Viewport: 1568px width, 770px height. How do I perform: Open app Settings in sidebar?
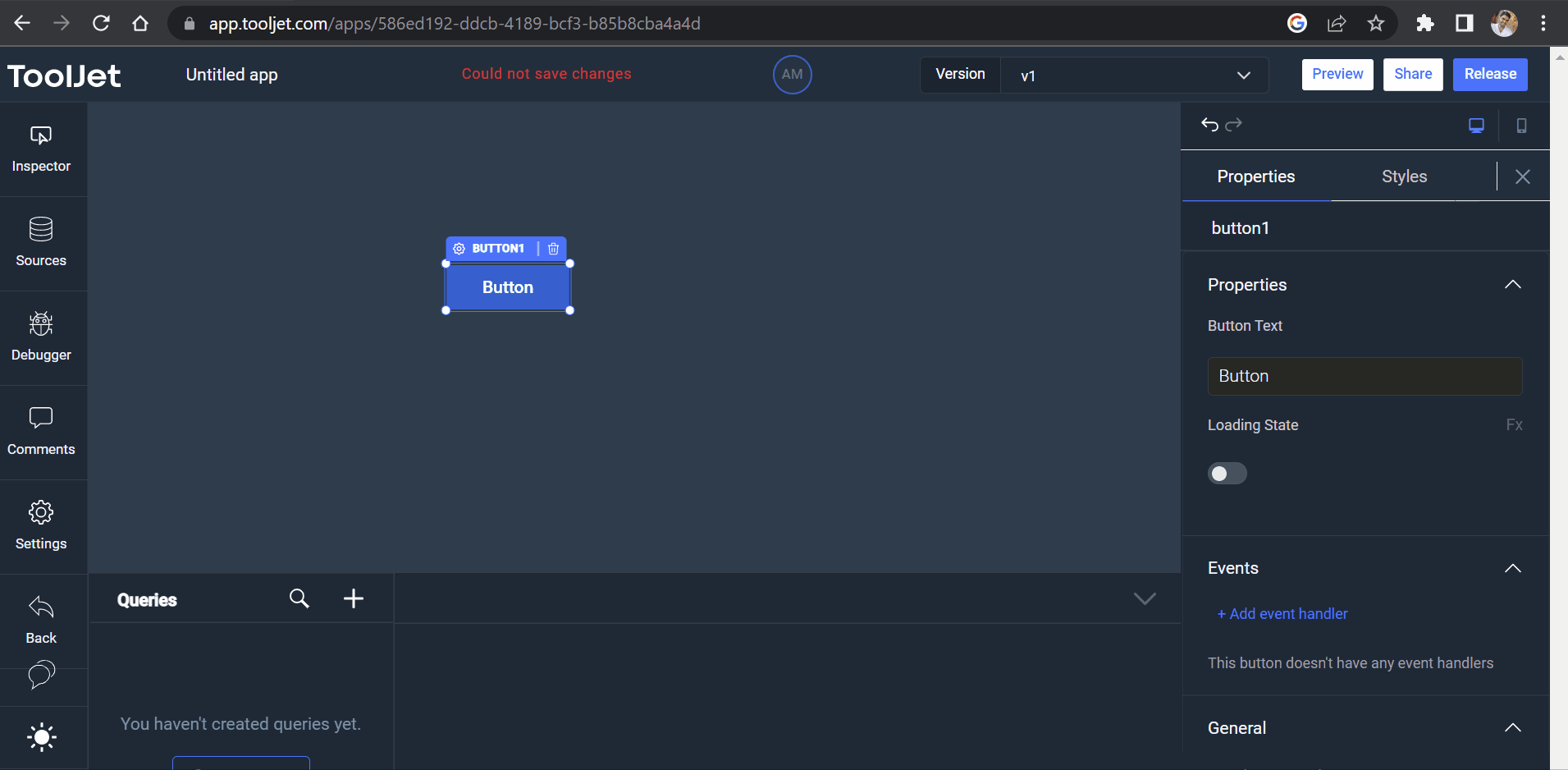coord(41,526)
